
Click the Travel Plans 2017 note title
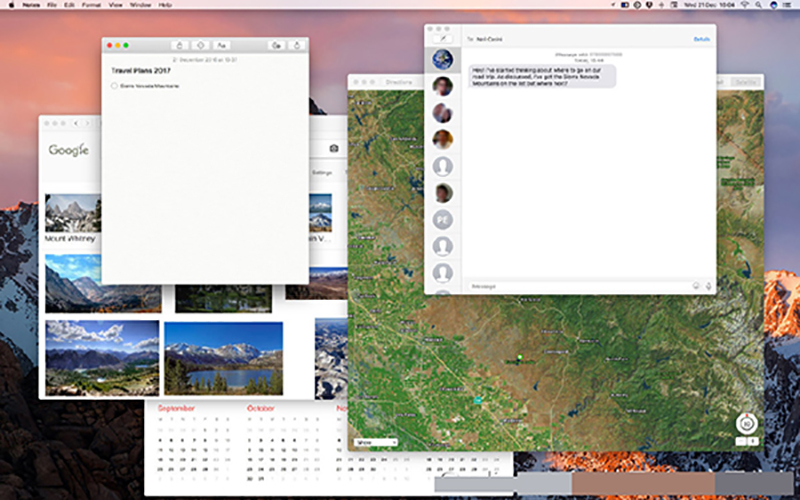141,70
